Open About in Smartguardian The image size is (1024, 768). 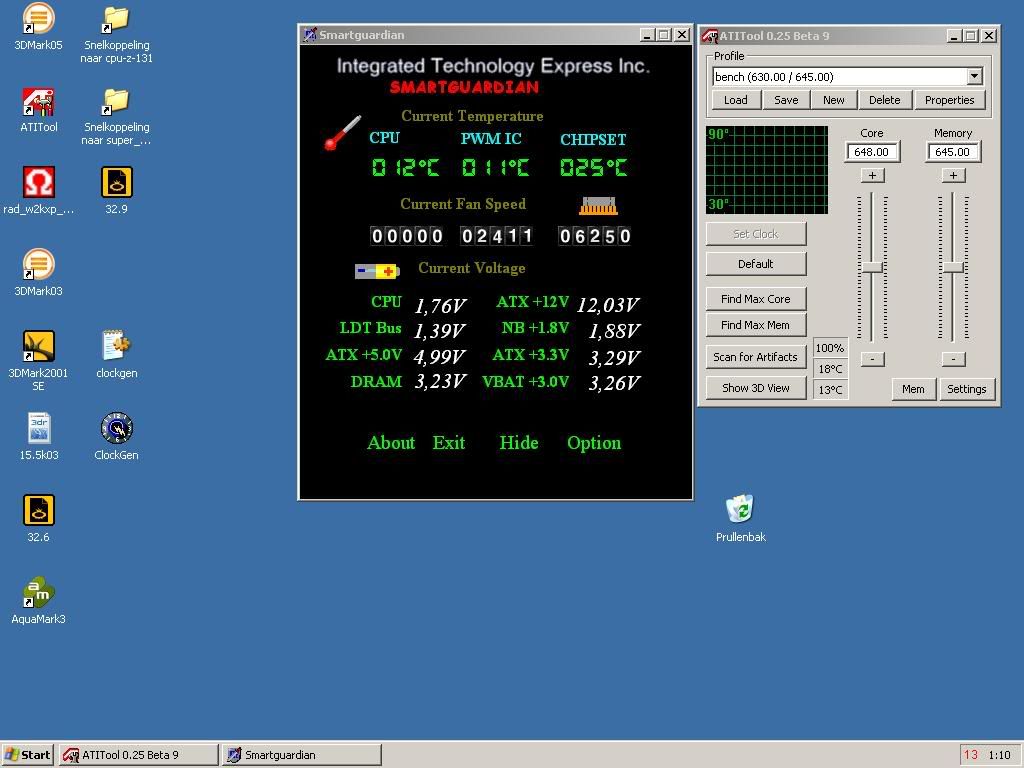[391, 443]
